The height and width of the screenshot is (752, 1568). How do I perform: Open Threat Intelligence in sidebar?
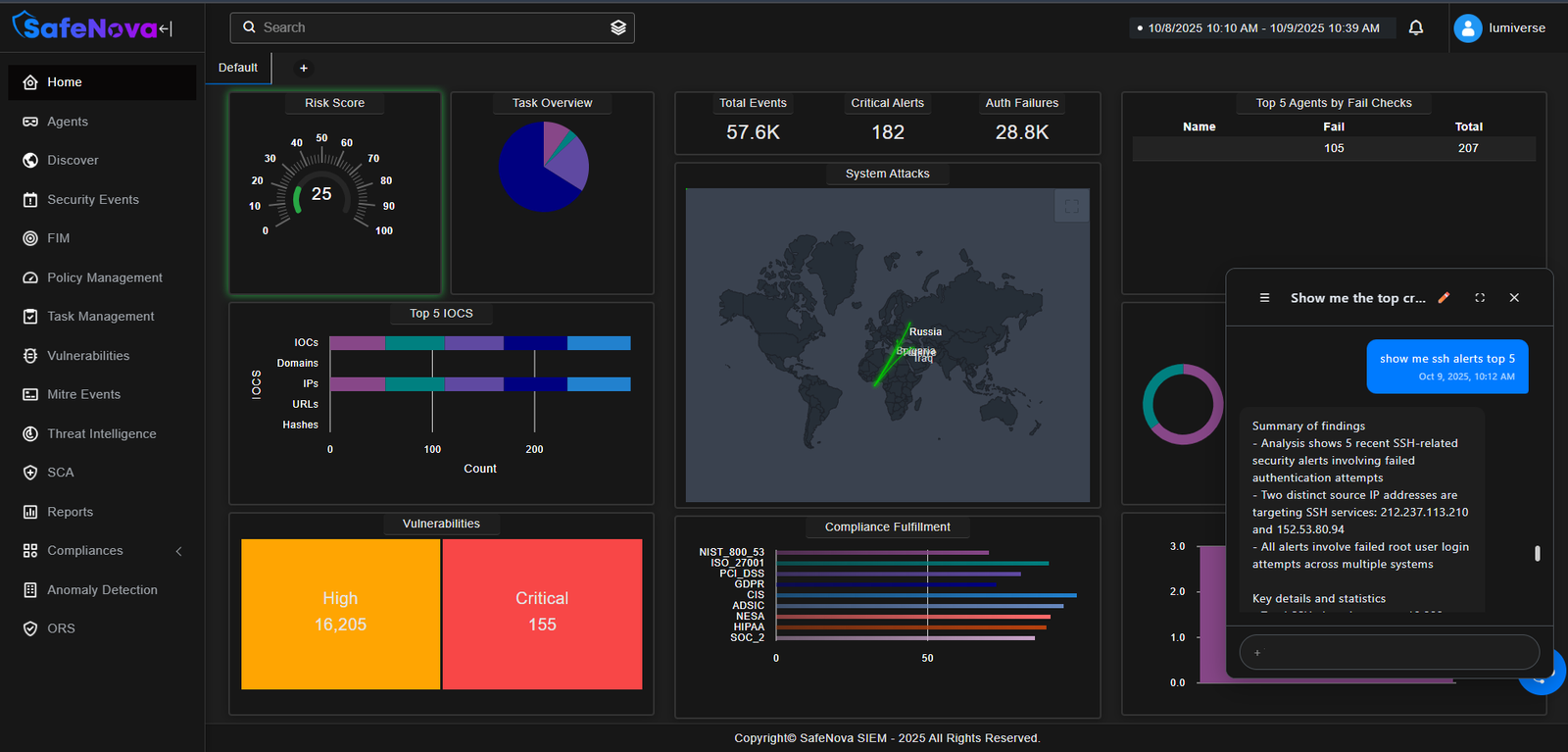[102, 433]
